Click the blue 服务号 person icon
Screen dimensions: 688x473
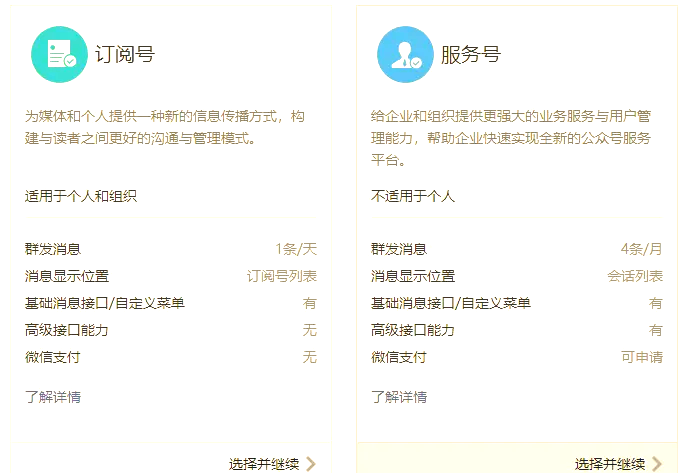(x=405, y=54)
